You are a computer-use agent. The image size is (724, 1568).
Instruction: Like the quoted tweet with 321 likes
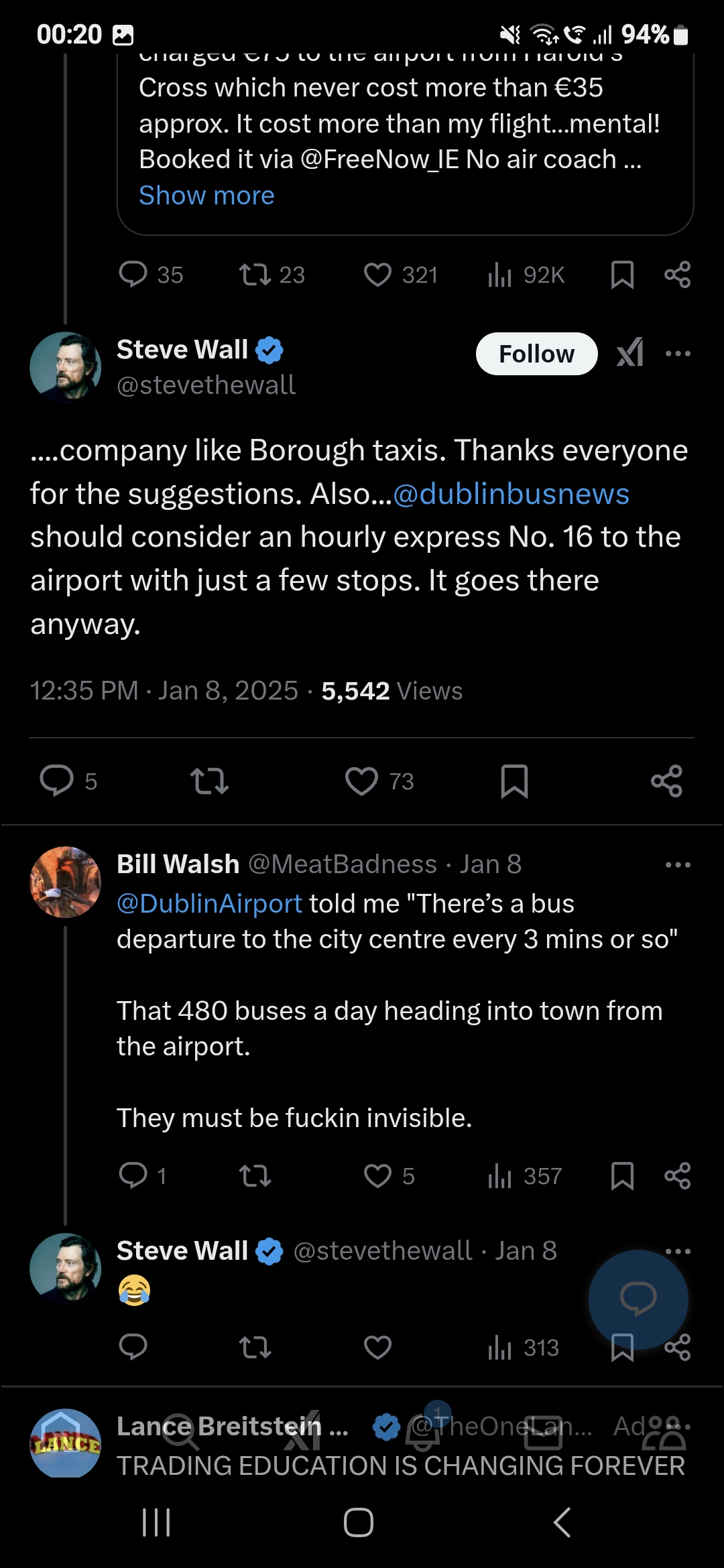(x=377, y=275)
